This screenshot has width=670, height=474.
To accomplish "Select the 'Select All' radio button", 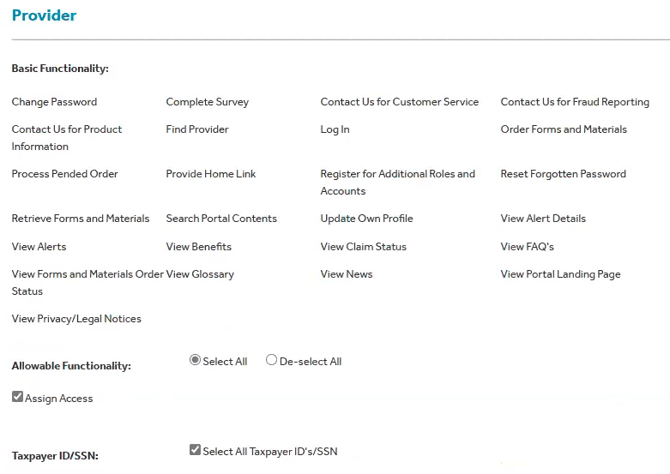I will (x=195, y=361).
